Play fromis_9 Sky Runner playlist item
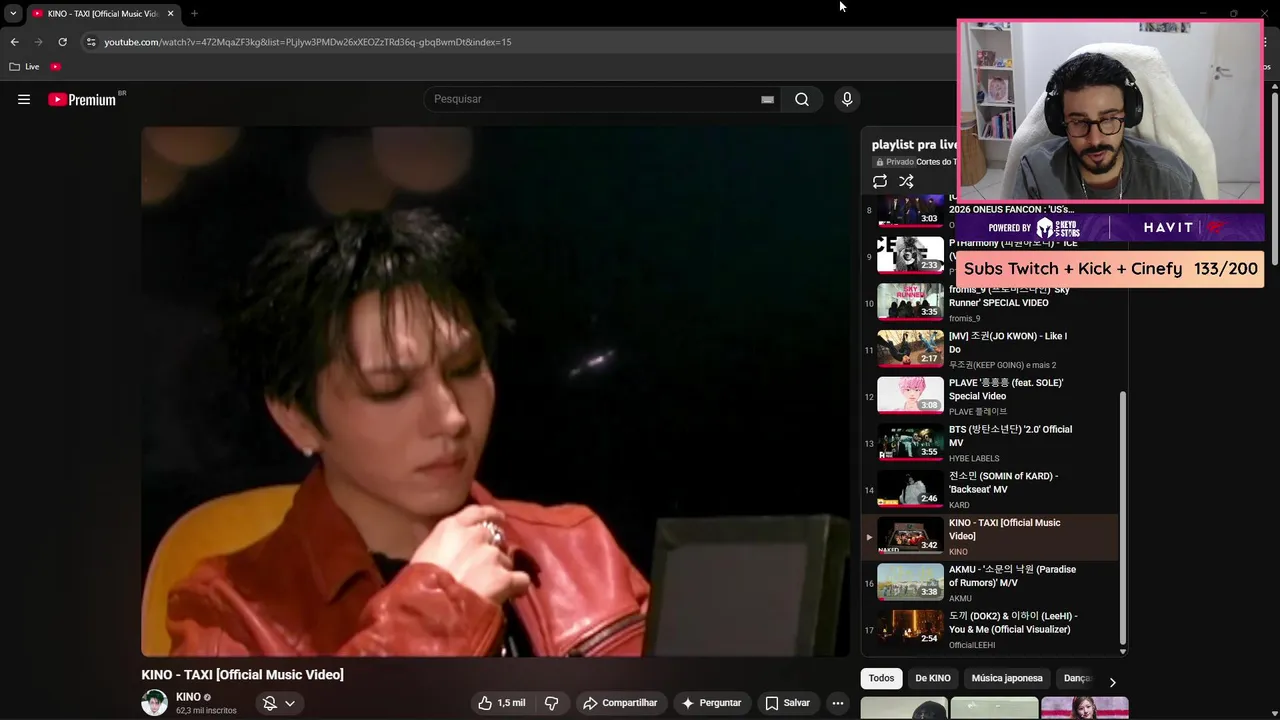 (990, 301)
